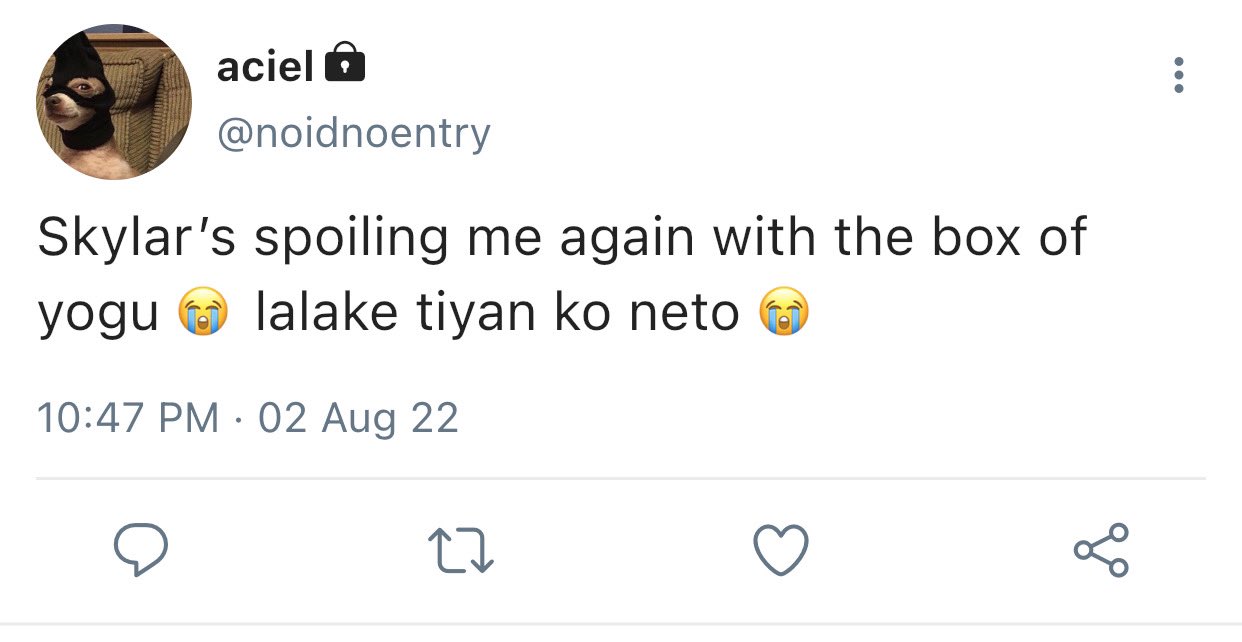Screen dimensions: 1242x642
Task: View the masked dog profile picture
Action: click(114, 102)
